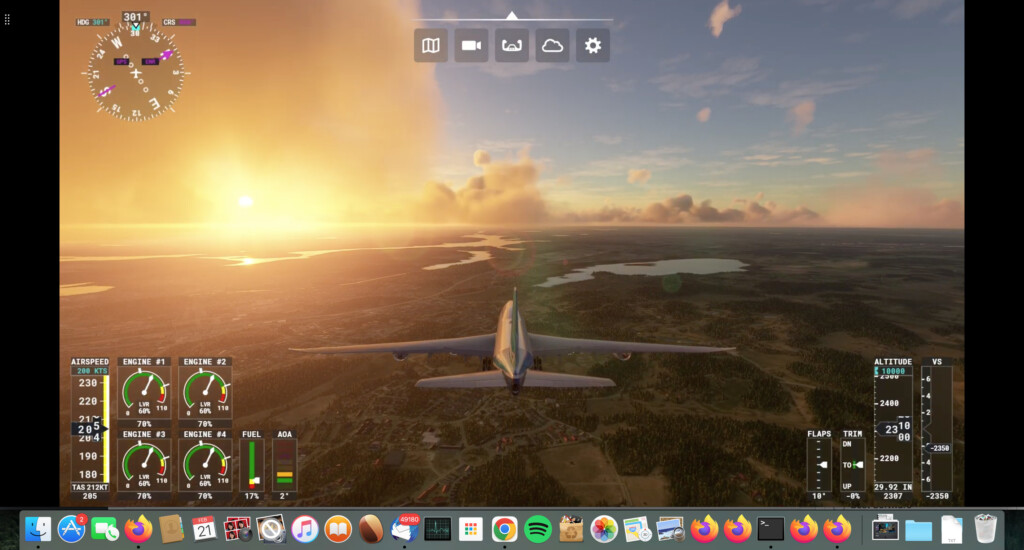The height and width of the screenshot is (550, 1024).
Task: Click the ALTITUDE tape
Action: pyautogui.click(x=893, y=429)
